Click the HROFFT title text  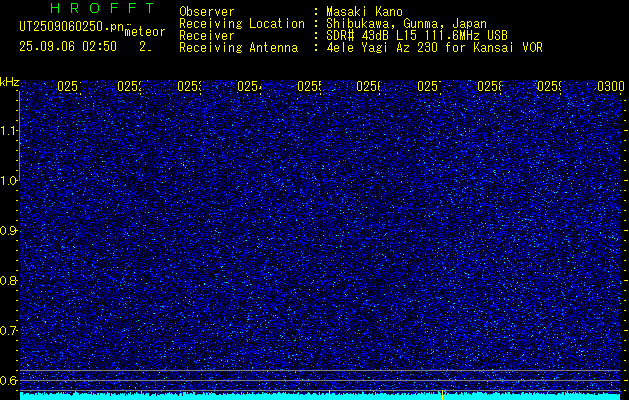(103, 8)
